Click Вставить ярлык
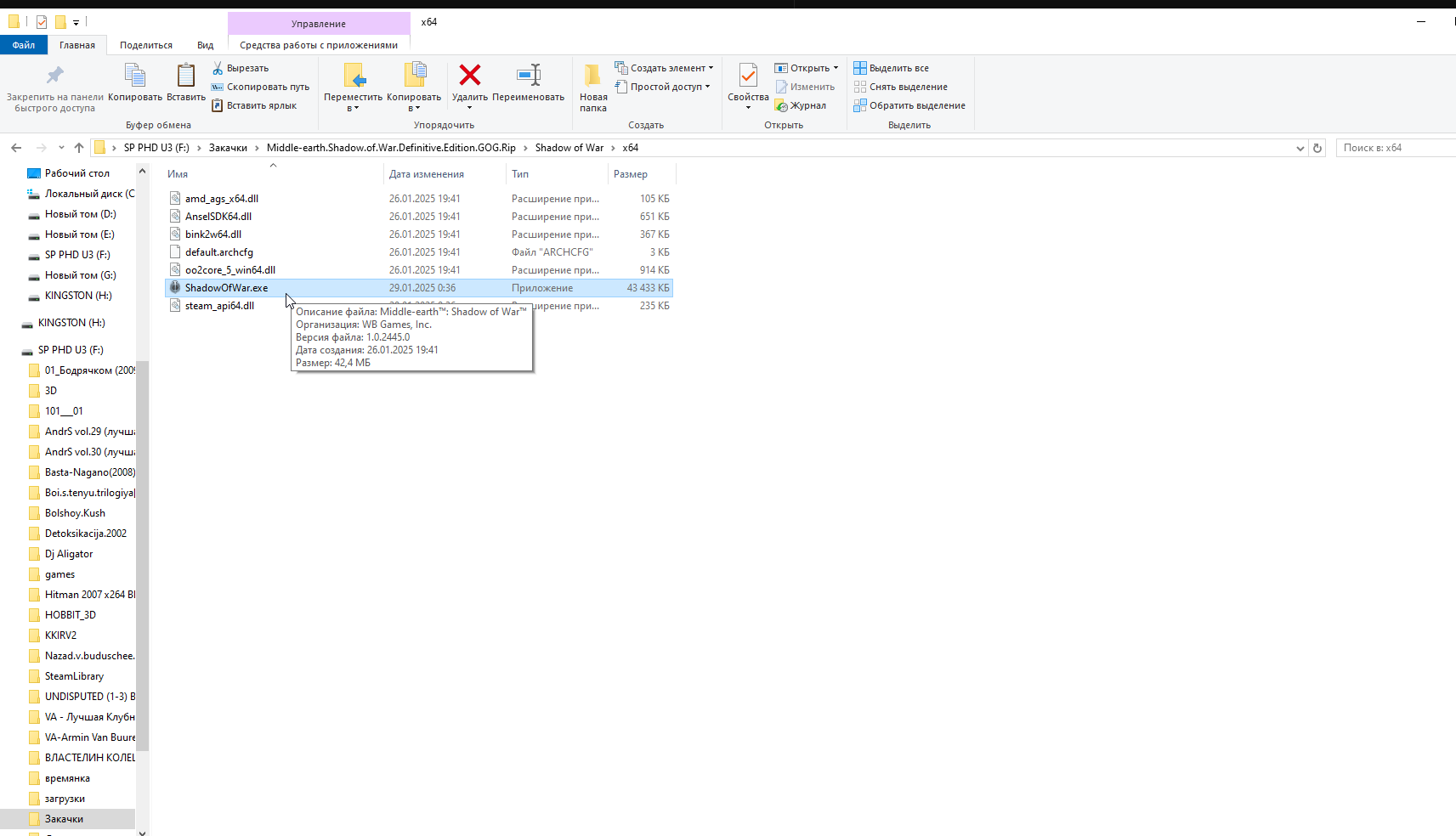Image resolution: width=1456 pixels, height=836 pixels. point(254,105)
